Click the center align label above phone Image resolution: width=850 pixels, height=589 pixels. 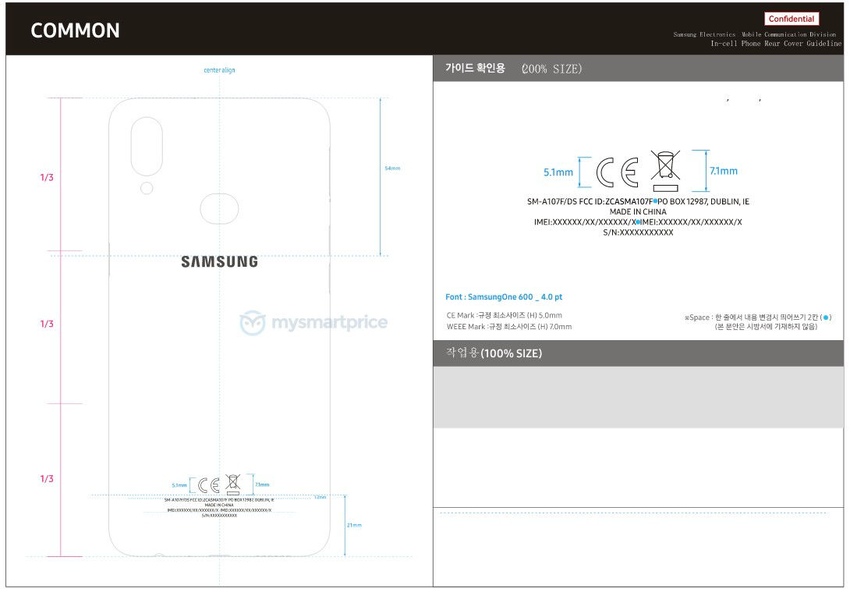pos(219,70)
